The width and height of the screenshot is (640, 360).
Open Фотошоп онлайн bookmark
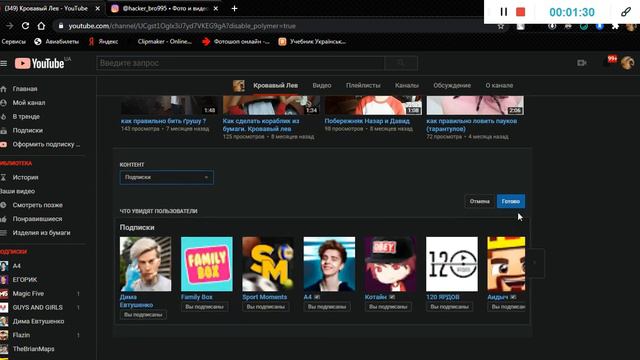point(236,42)
